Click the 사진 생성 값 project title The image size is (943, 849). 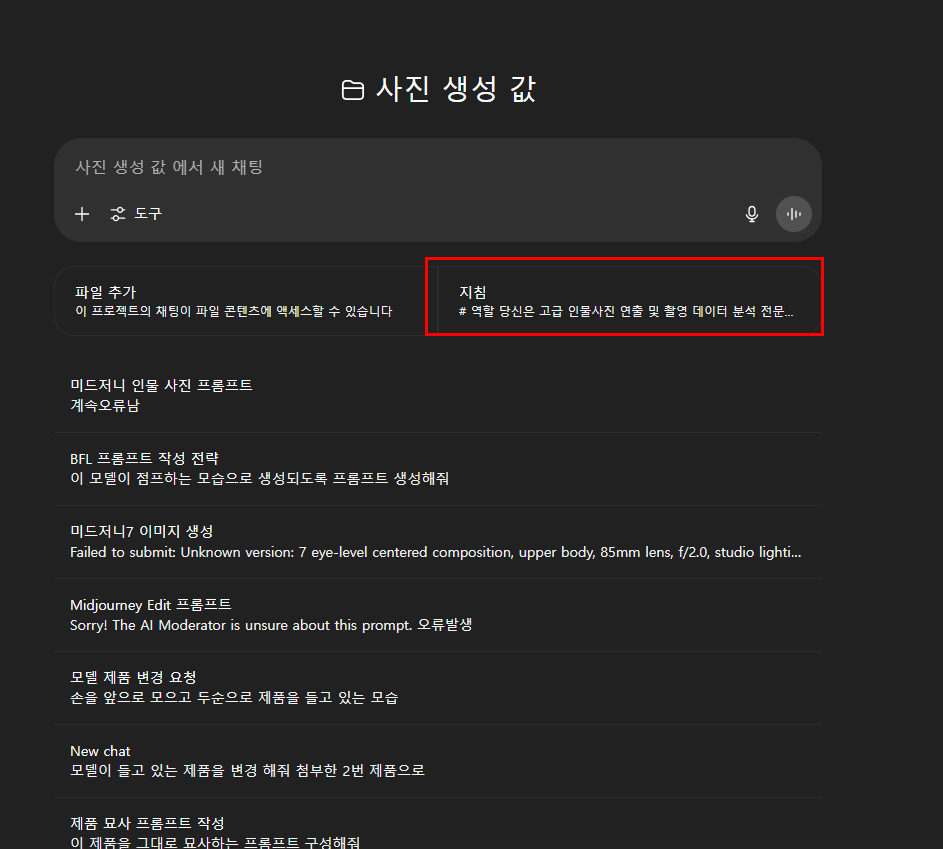tap(455, 90)
